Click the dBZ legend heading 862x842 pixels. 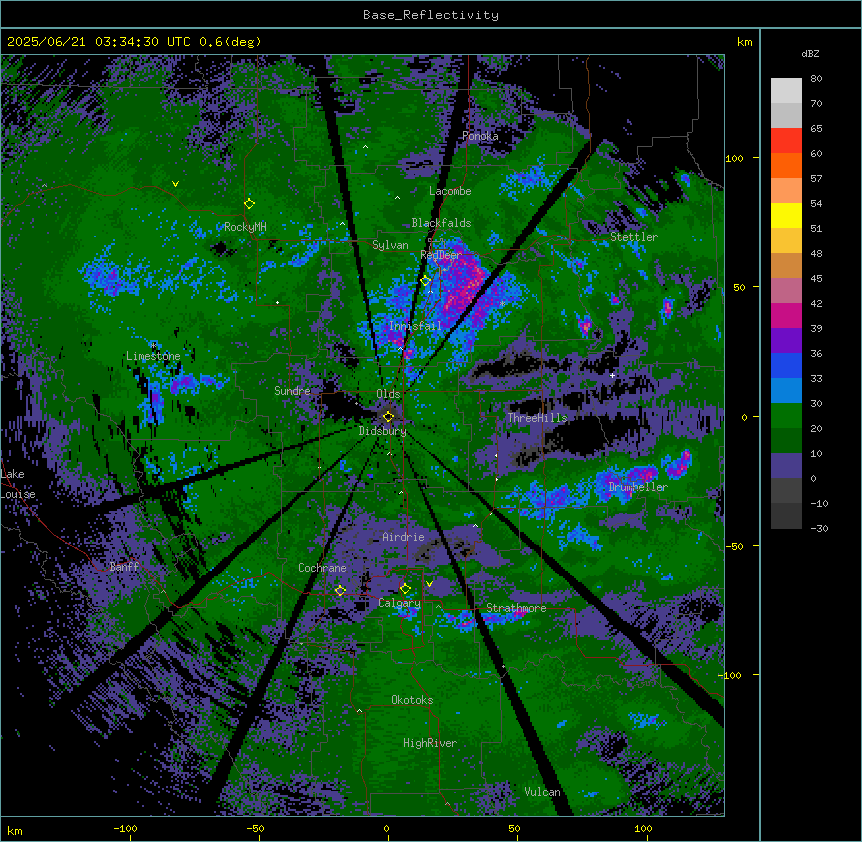(x=810, y=53)
